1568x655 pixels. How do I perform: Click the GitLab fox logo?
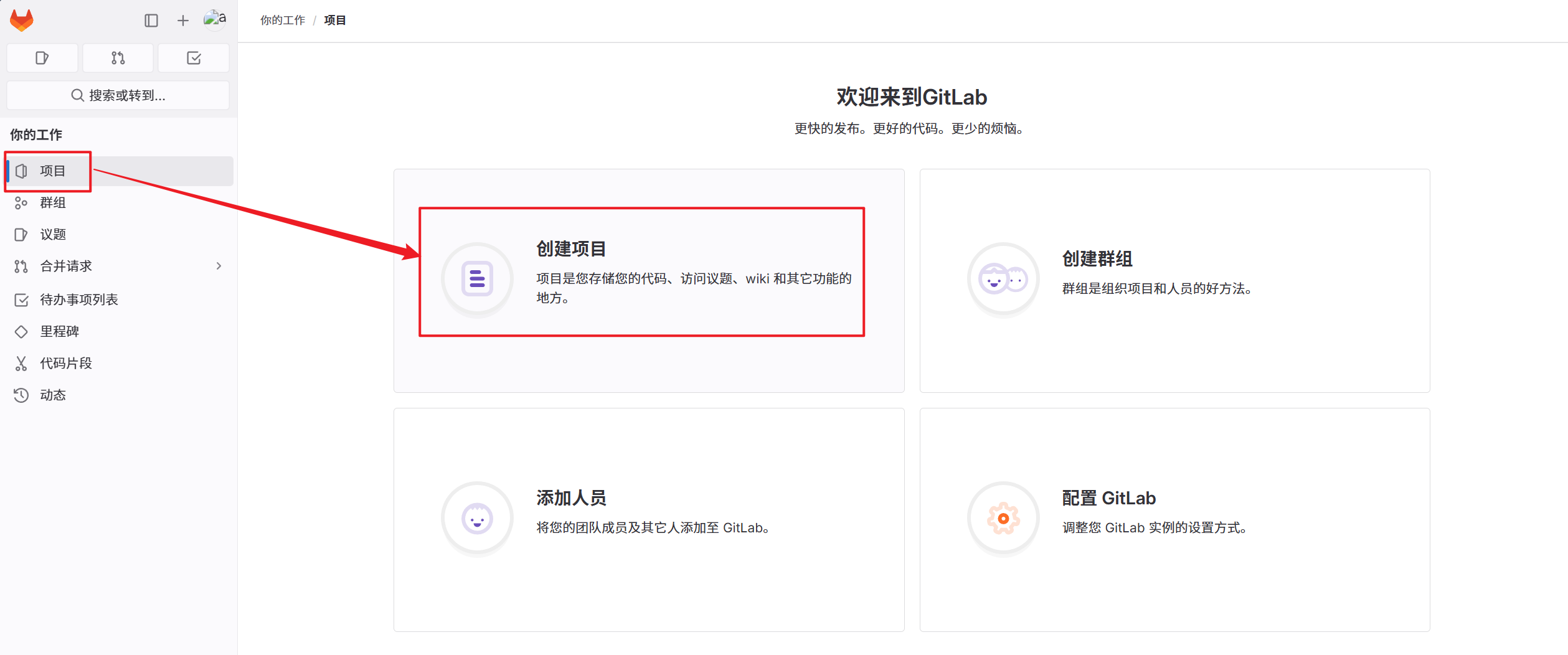(x=22, y=21)
